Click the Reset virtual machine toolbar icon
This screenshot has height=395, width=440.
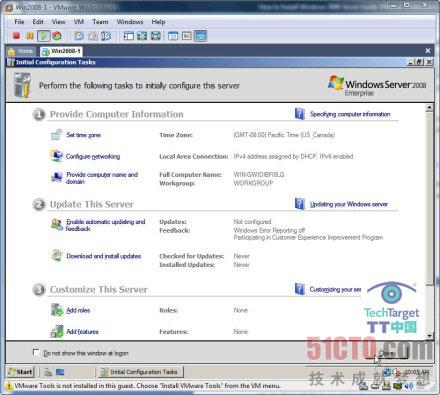point(57,36)
